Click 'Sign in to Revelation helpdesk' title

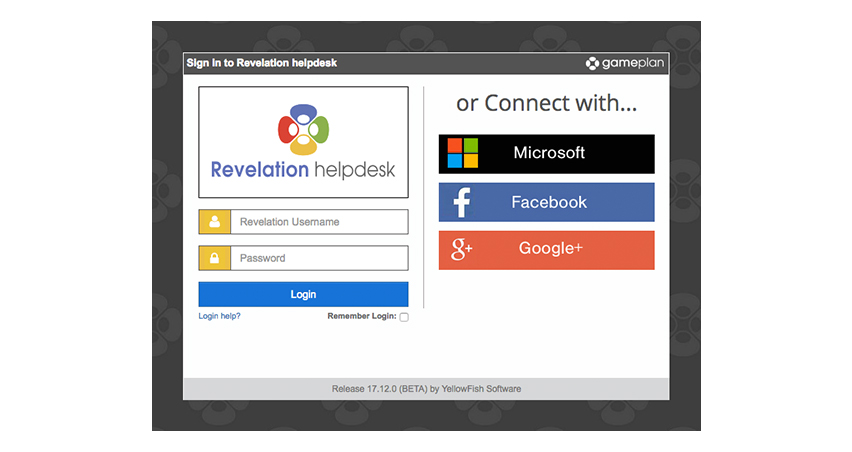point(262,63)
